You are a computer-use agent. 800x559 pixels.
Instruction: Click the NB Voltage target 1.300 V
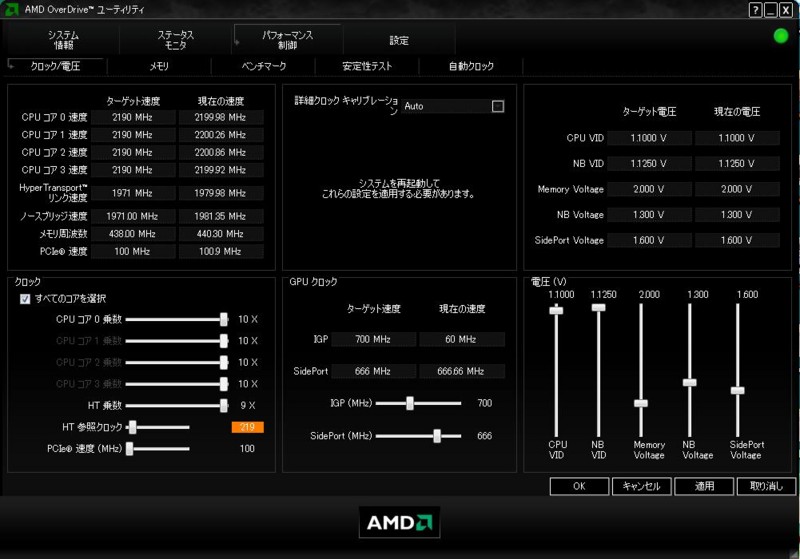click(x=648, y=214)
